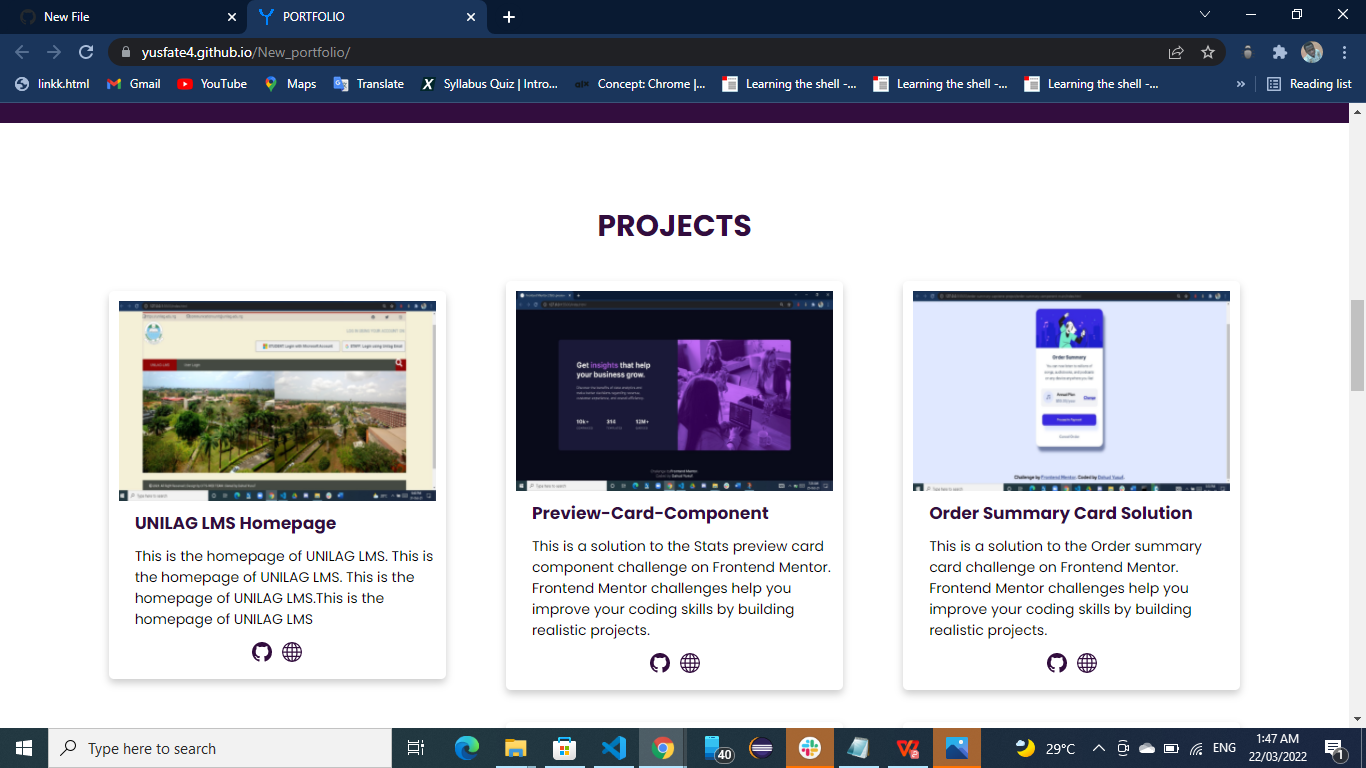
Task: Open Slack from the taskbar
Action: [810, 748]
